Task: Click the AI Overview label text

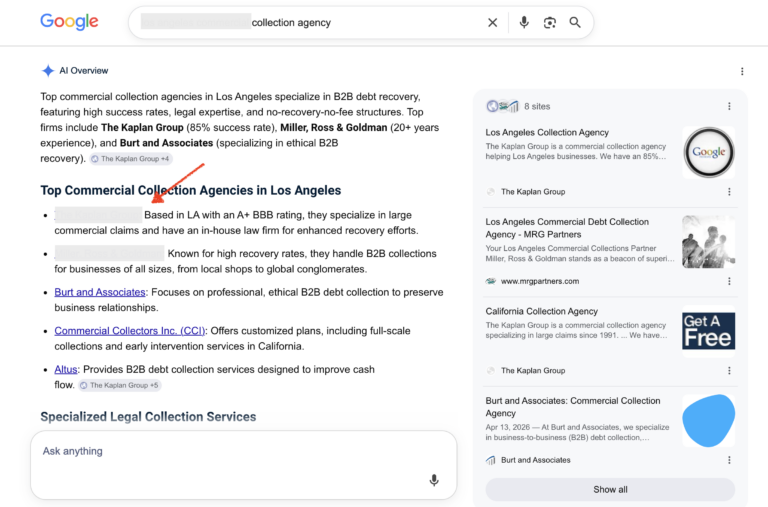Action: 84,71
